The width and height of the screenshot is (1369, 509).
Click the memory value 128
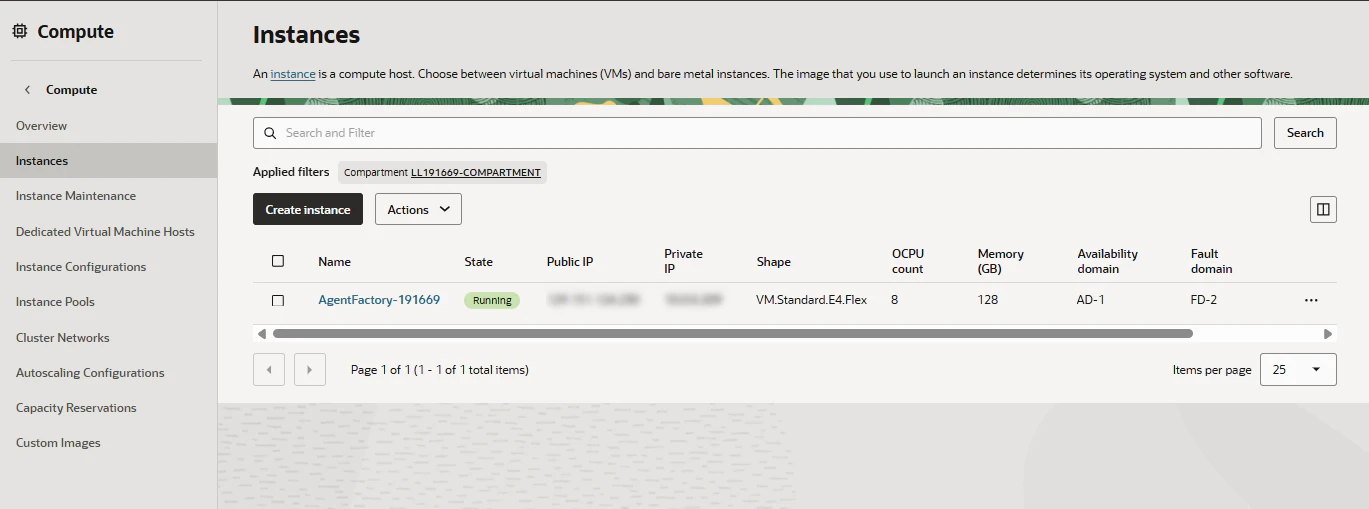[x=988, y=300]
